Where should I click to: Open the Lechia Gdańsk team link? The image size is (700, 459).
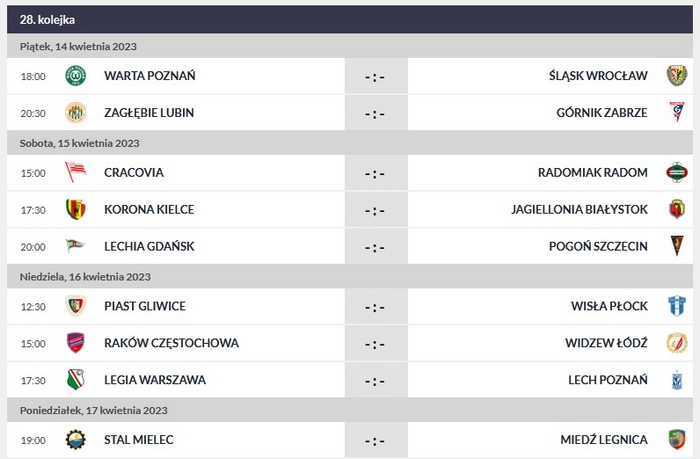click(149, 246)
